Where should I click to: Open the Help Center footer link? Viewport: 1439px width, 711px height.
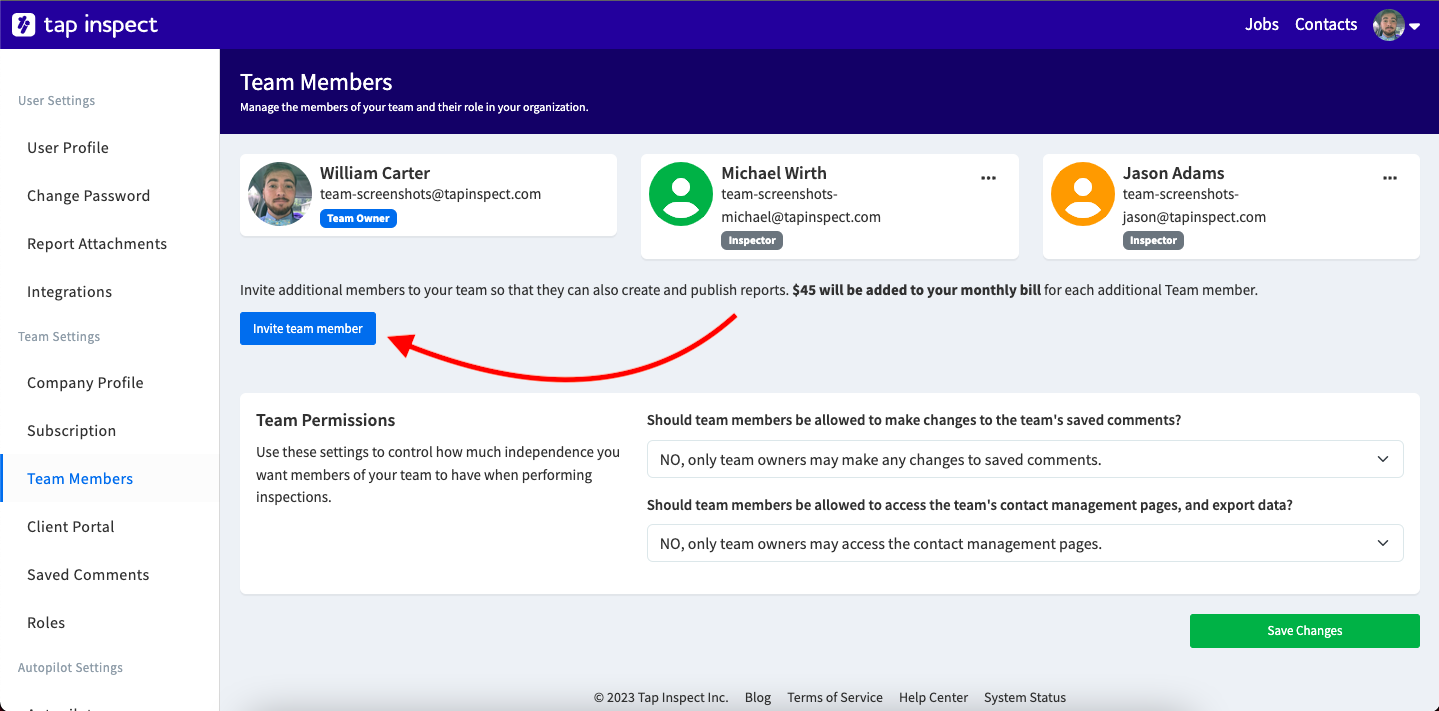[933, 698]
